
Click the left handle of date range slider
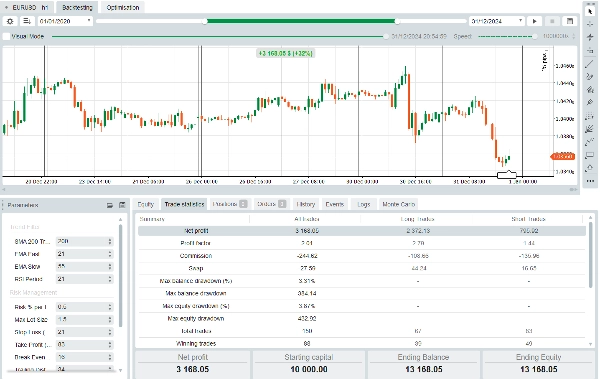point(205,21)
